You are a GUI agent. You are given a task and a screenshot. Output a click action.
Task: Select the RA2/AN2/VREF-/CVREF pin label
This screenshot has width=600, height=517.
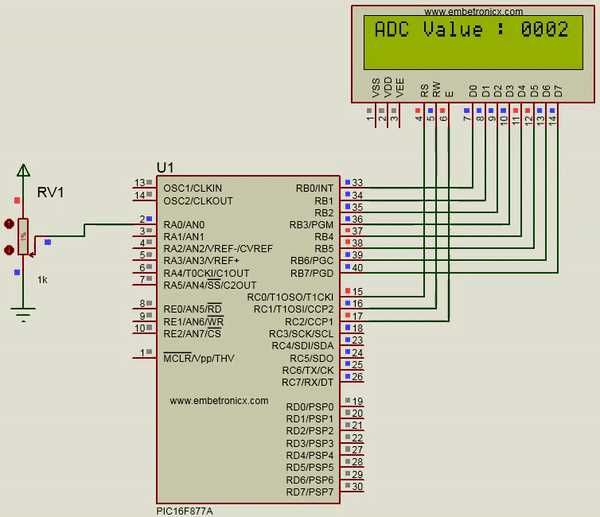pyautogui.click(x=218, y=249)
